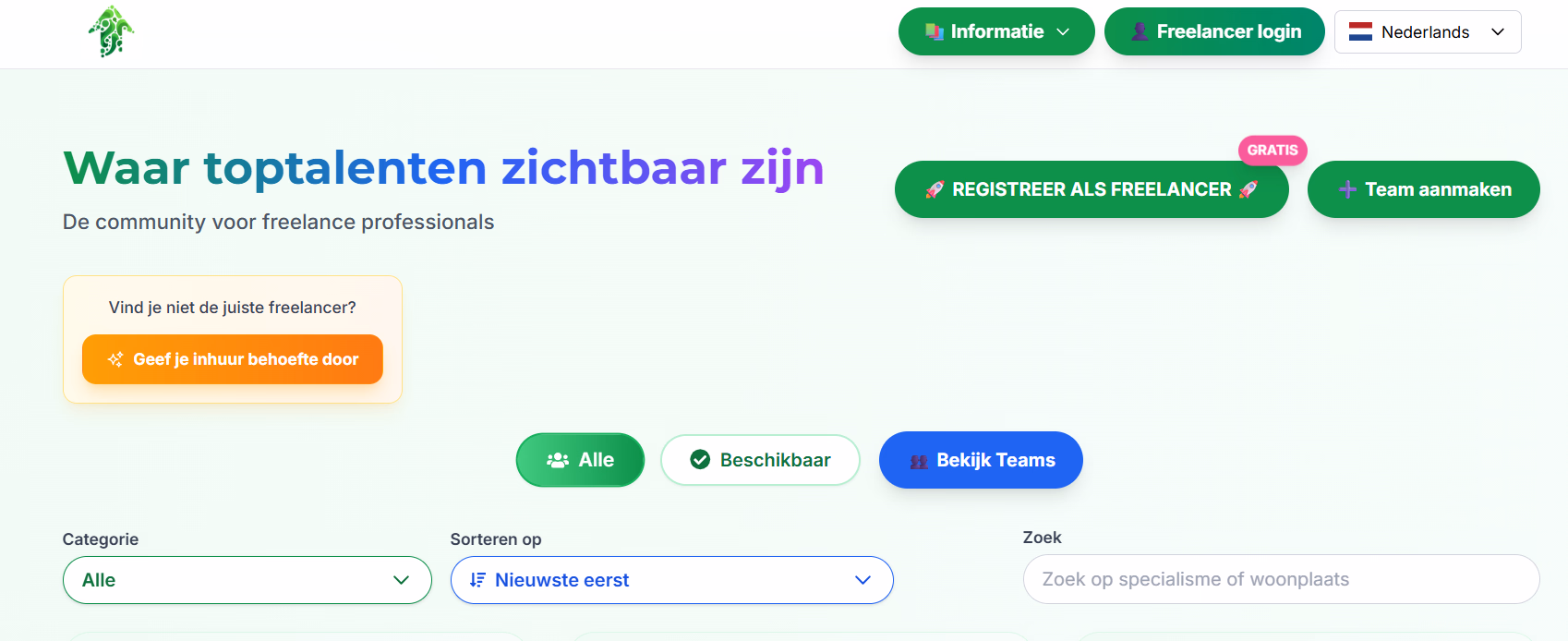This screenshot has height=641, width=1568.
Task: Click the checkmark icon beside Beschikbaar
Action: (701, 460)
